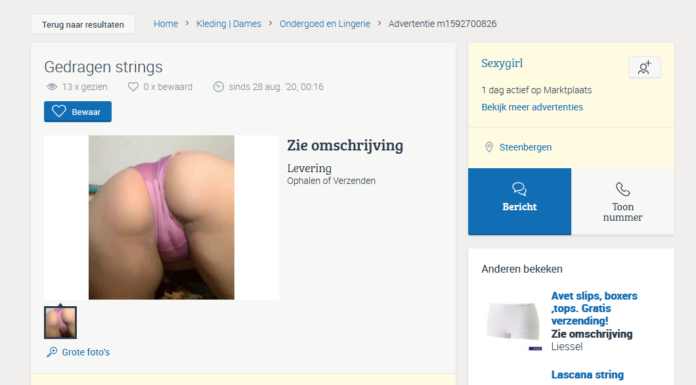Open the Steenbergen location link

(x=525, y=147)
